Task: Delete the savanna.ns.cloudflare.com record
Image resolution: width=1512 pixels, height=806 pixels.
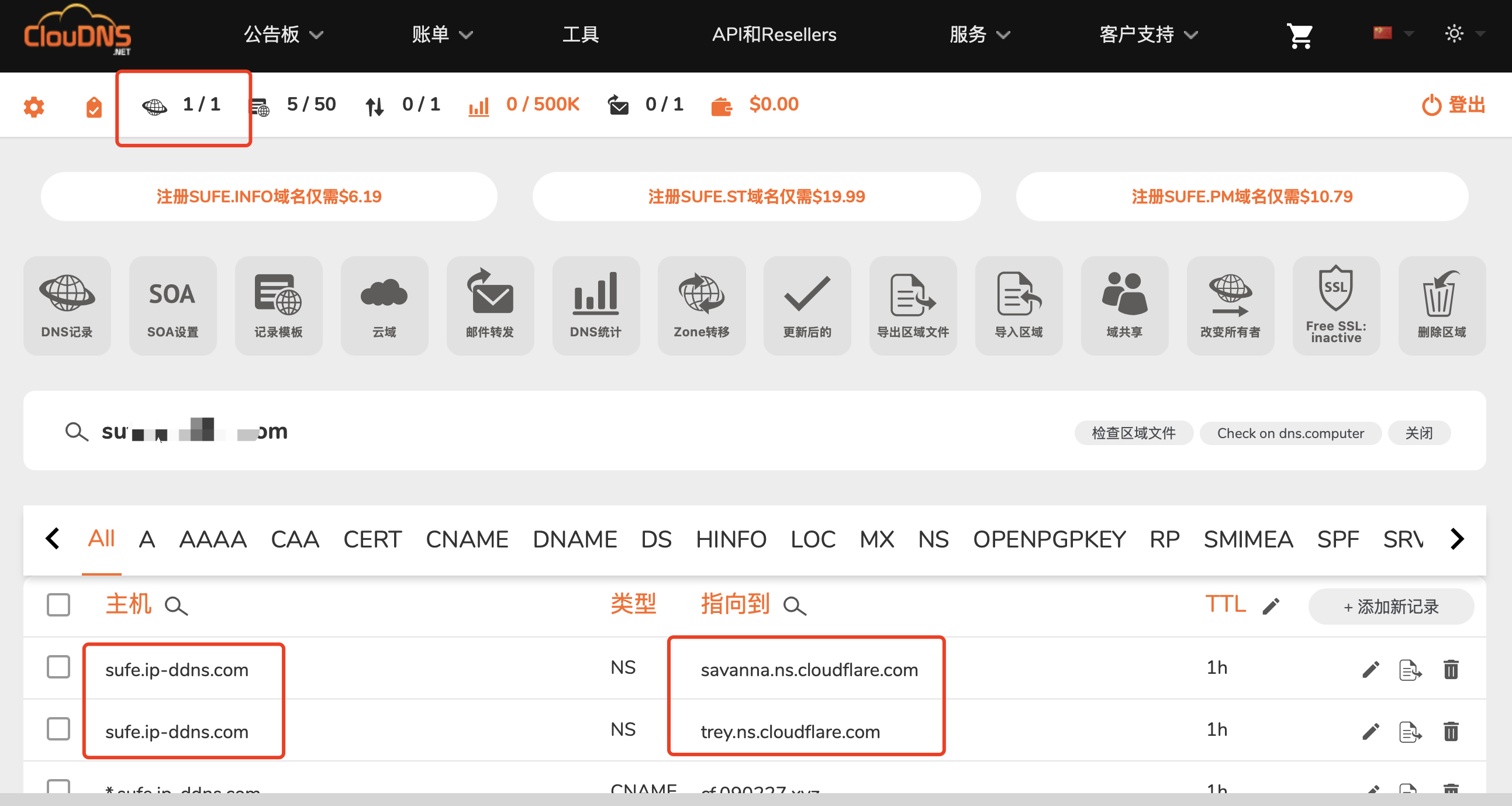Action: pyautogui.click(x=1451, y=669)
